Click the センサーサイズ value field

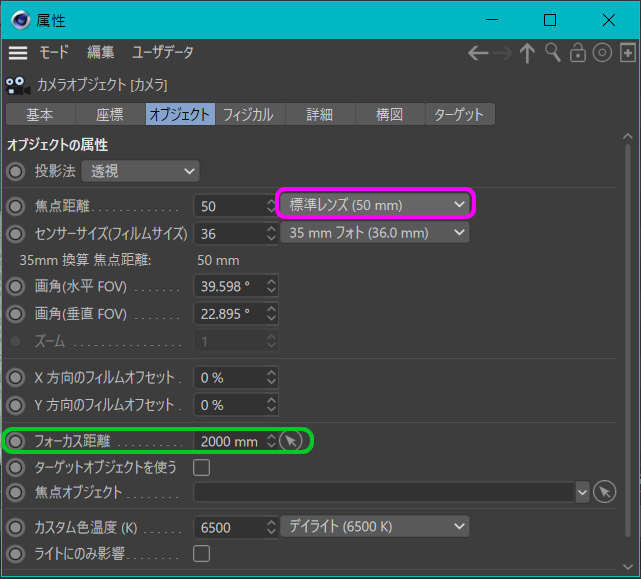[x=229, y=233]
